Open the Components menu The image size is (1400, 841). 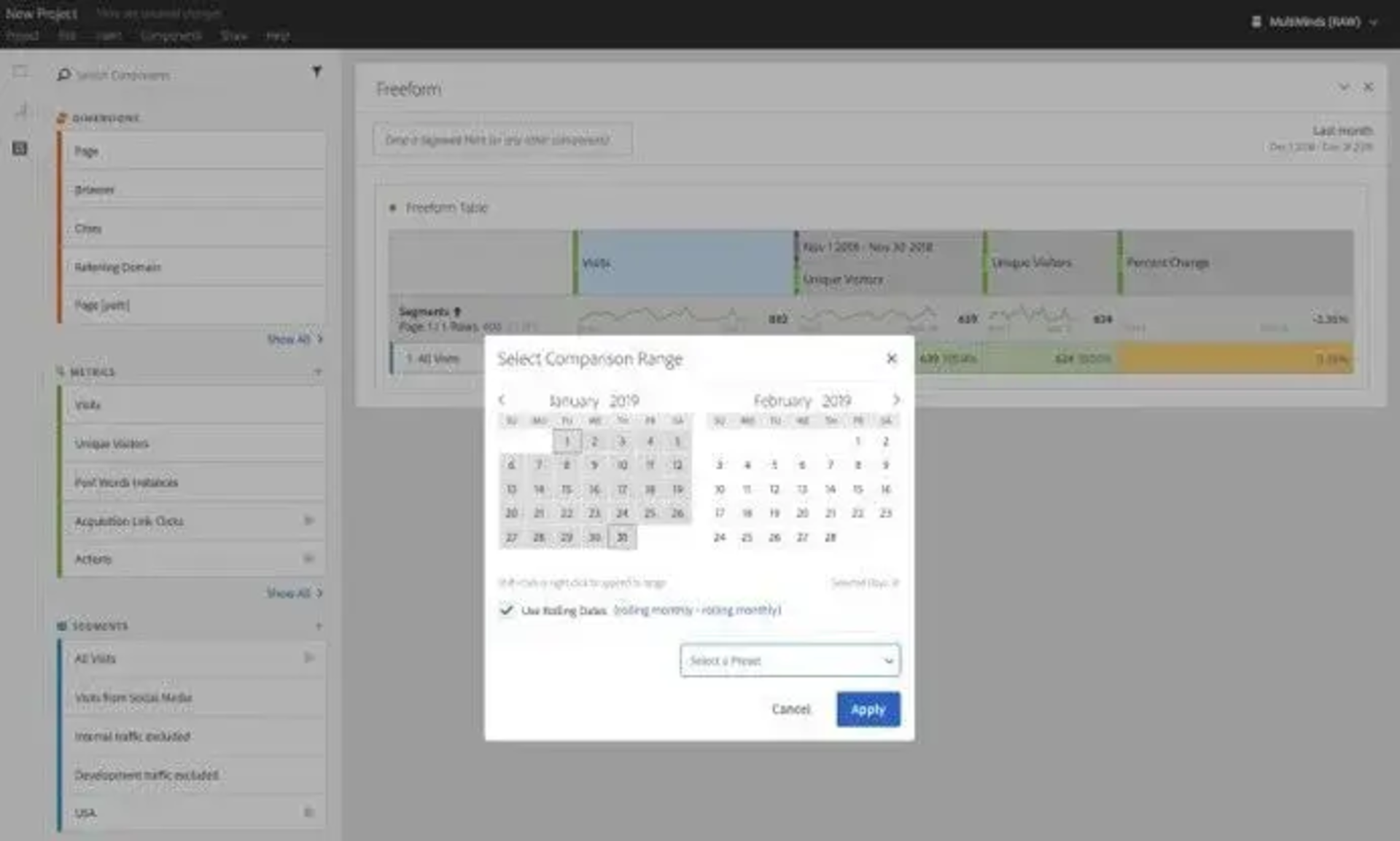[171, 36]
